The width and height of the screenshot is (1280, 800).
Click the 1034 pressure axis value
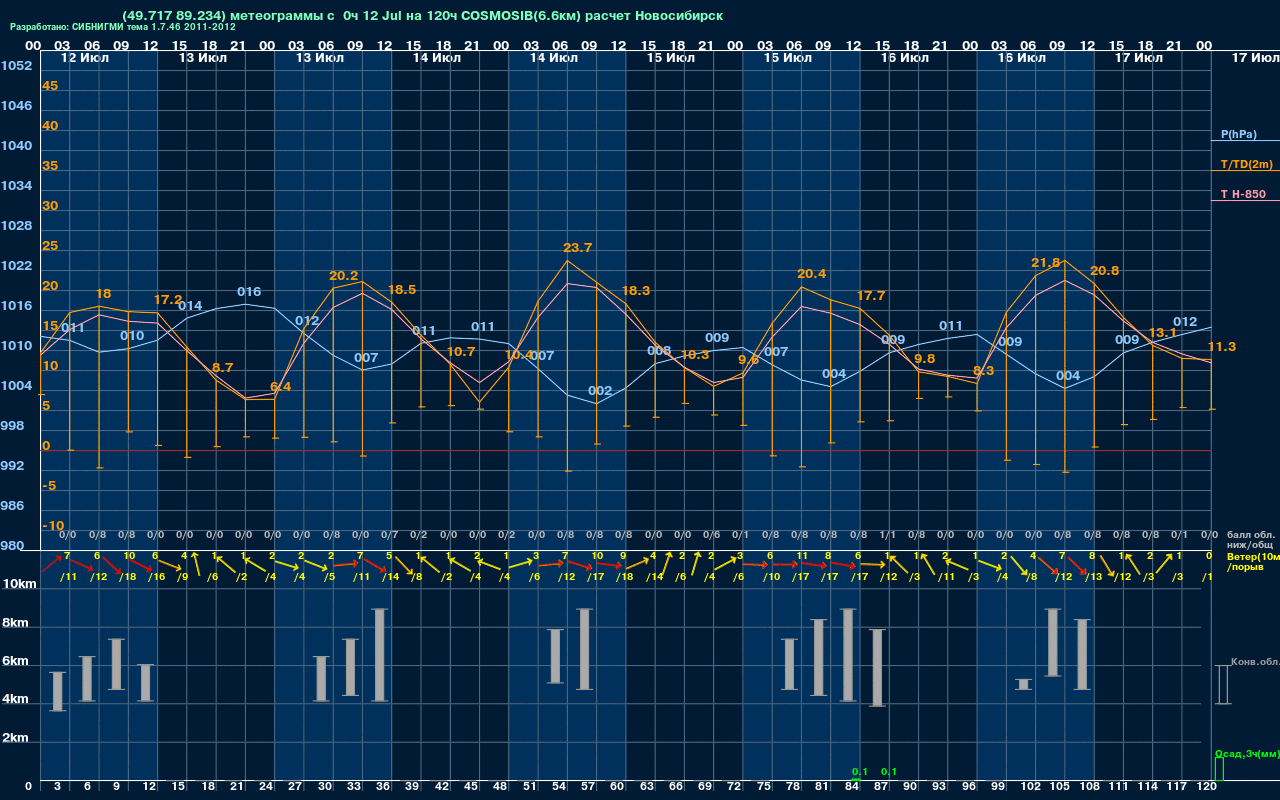coord(15,185)
